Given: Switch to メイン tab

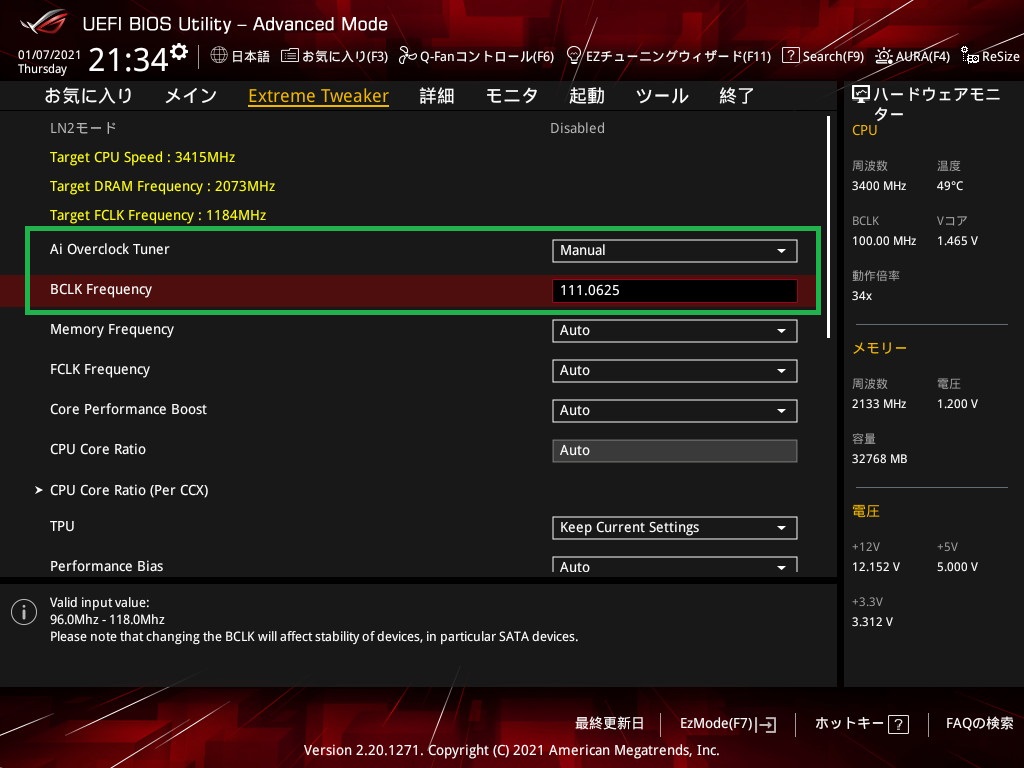Looking at the screenshot, I should (191, 96).
